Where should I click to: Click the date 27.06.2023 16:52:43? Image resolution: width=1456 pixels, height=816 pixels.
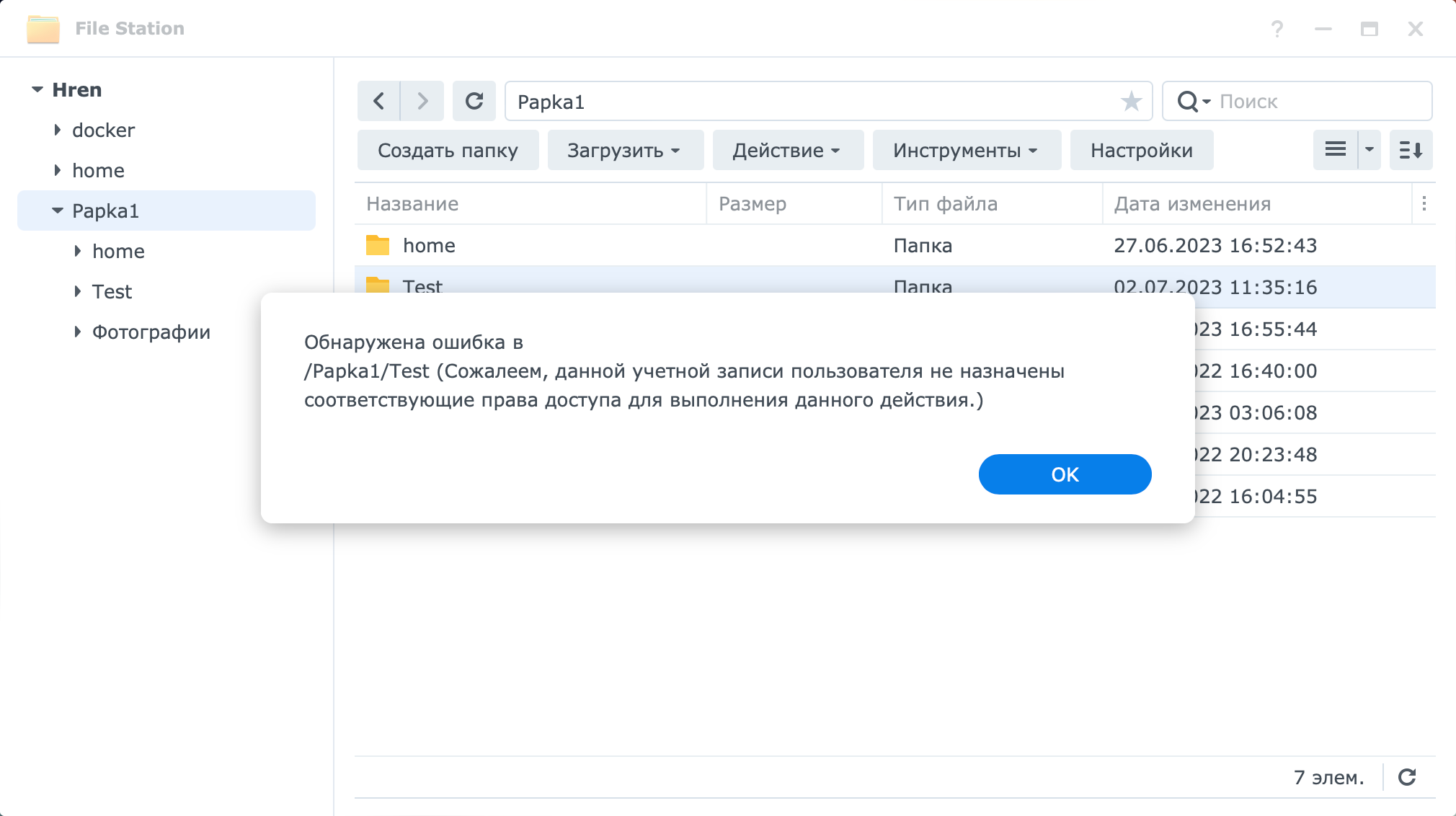pyautogui.click(x=1215, y=246)
